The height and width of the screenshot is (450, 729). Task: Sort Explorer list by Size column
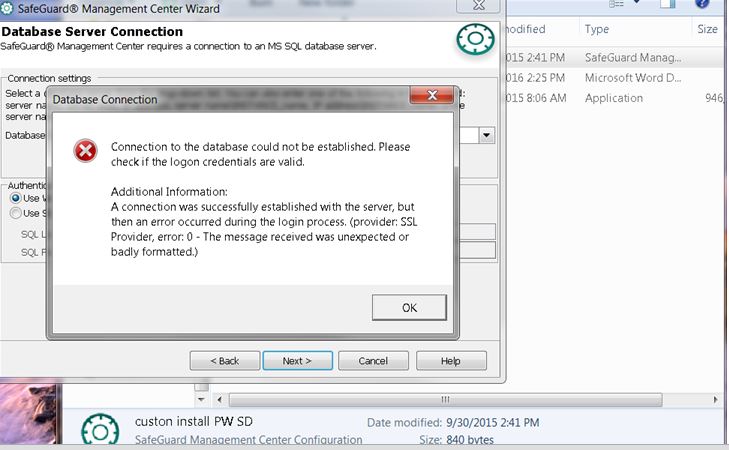[707, 29]
